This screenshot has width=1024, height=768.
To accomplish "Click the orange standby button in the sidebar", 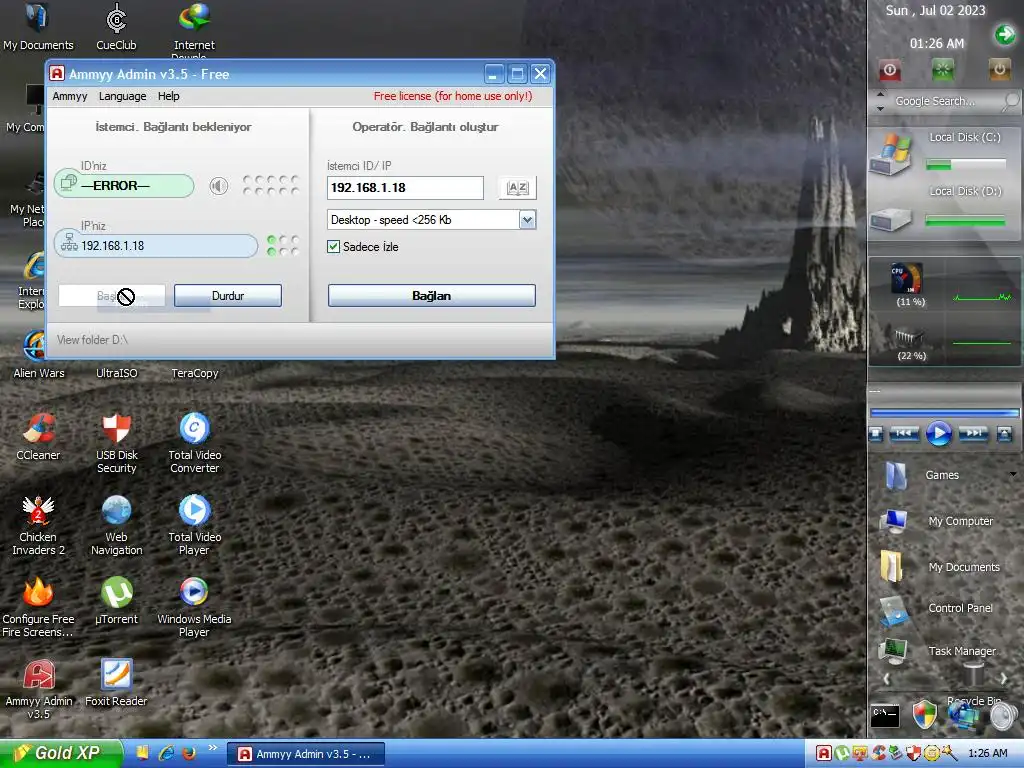I will [x=999, y=69].
